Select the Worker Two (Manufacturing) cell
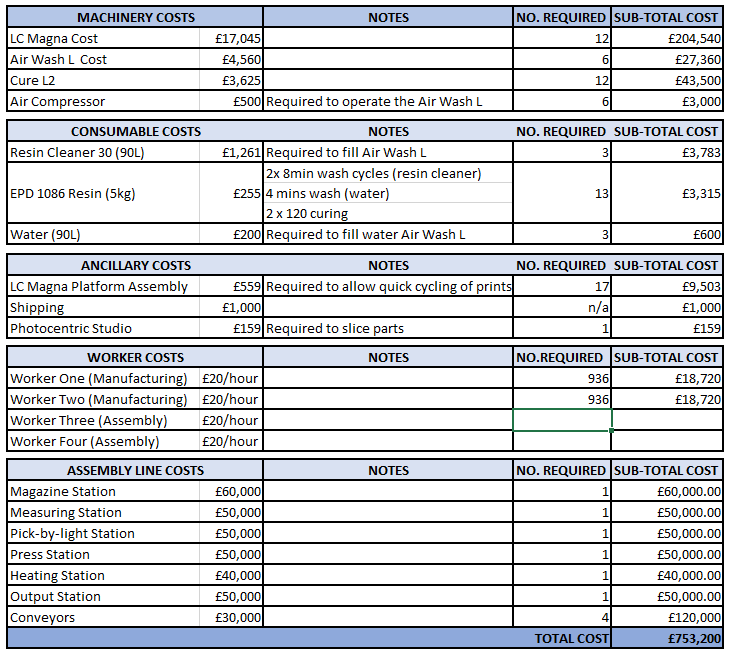Screen dimensions: 729x655 [104, 399]
